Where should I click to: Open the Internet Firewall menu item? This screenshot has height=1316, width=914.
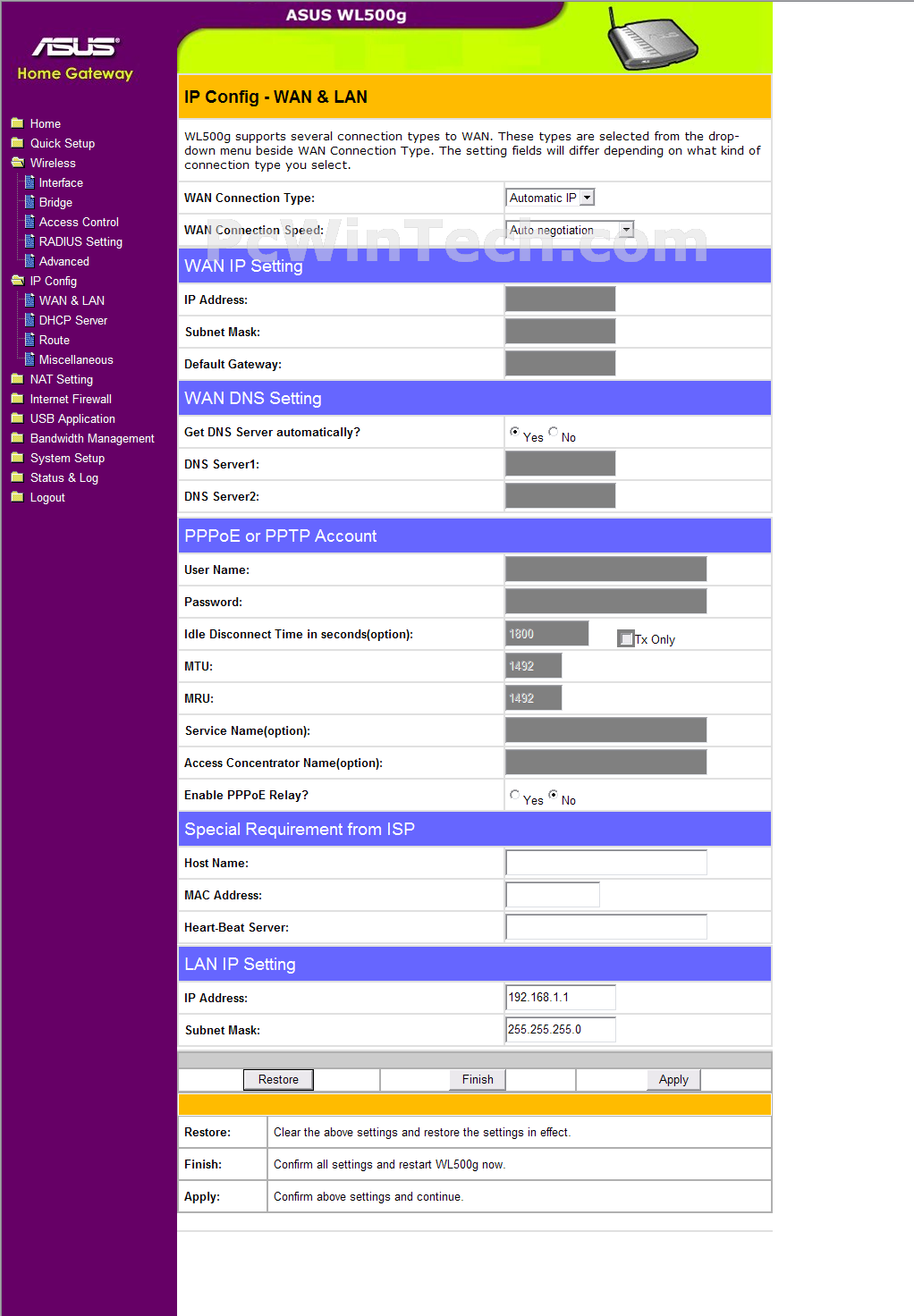tap(71, 399)
